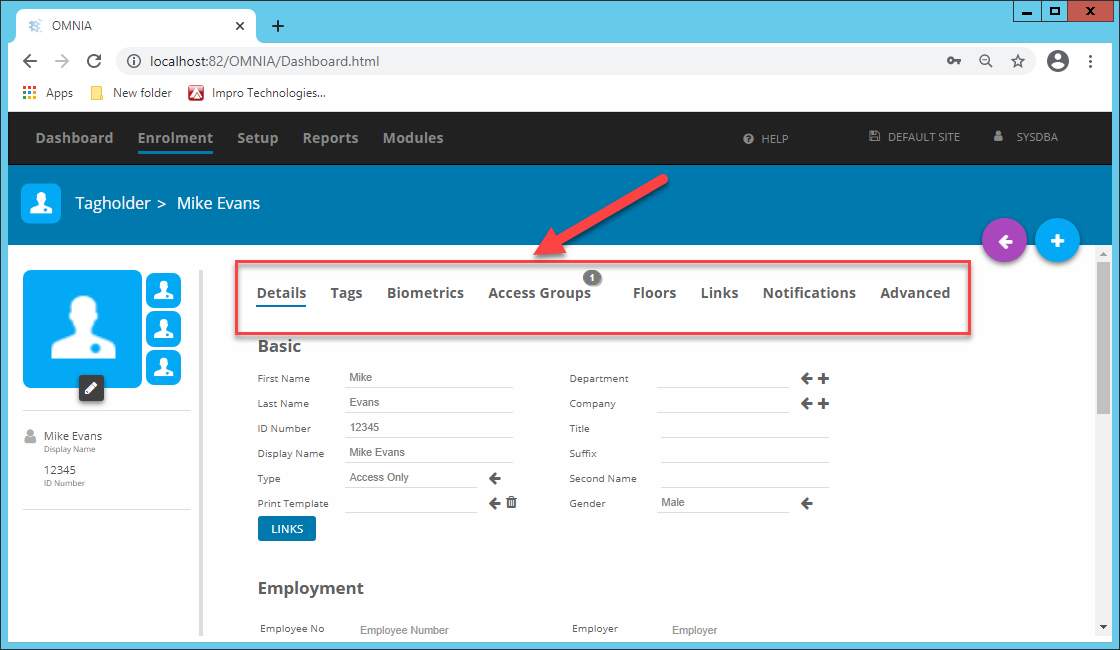
Task: Open a new browser tab
Action: pos(278,26)
